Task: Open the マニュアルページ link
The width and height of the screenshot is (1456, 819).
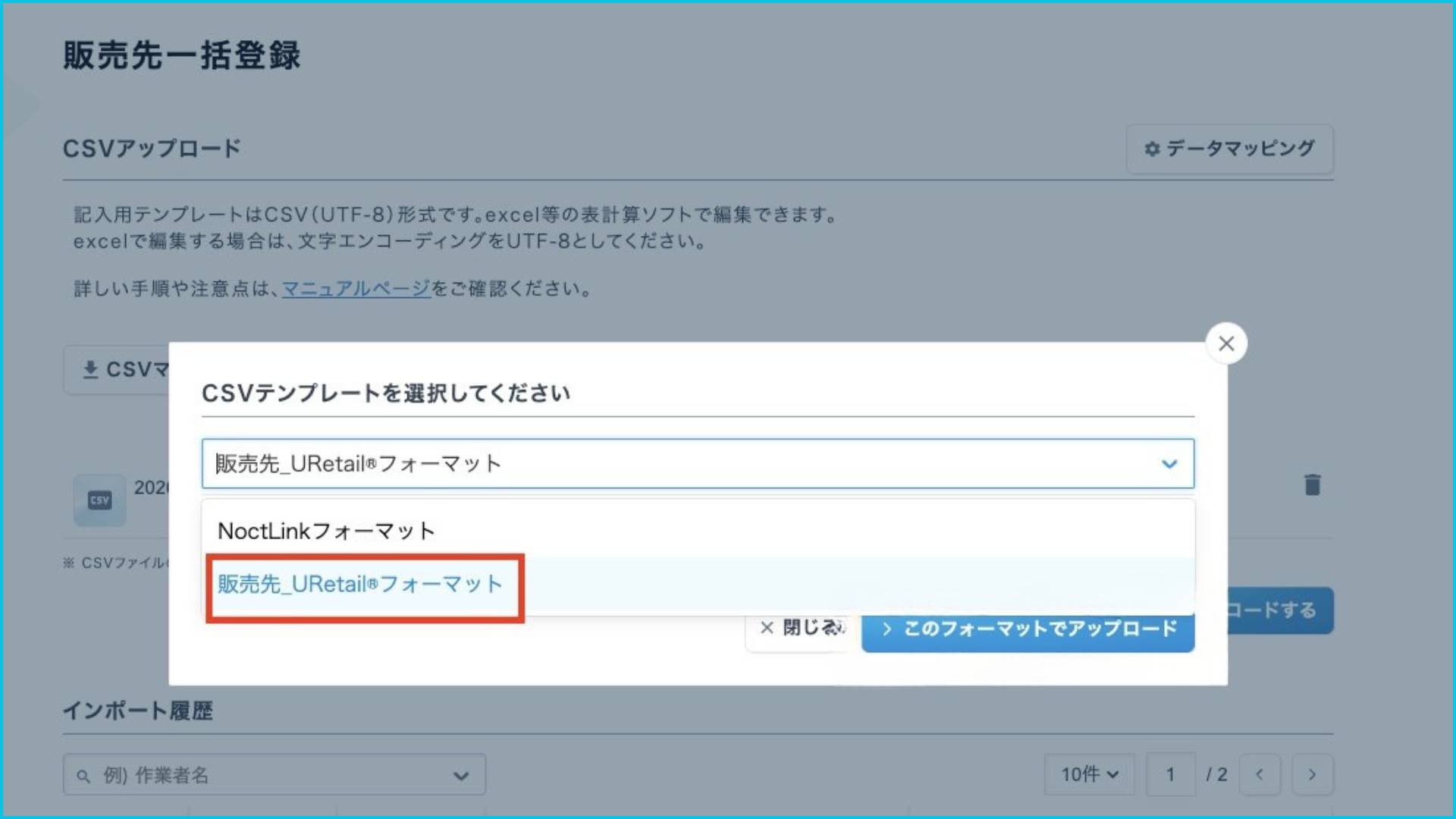Action: click(356, 289)
